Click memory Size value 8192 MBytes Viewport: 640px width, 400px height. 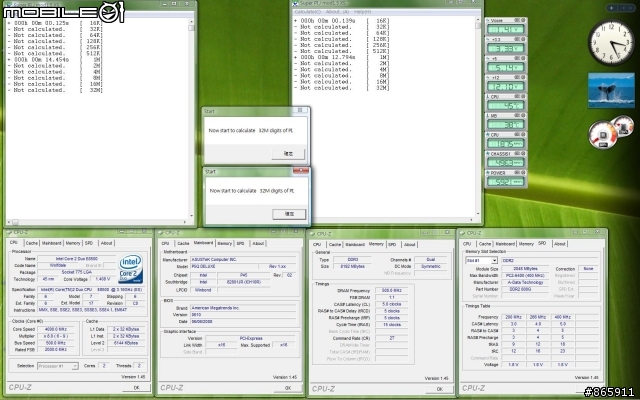(352, 266)
